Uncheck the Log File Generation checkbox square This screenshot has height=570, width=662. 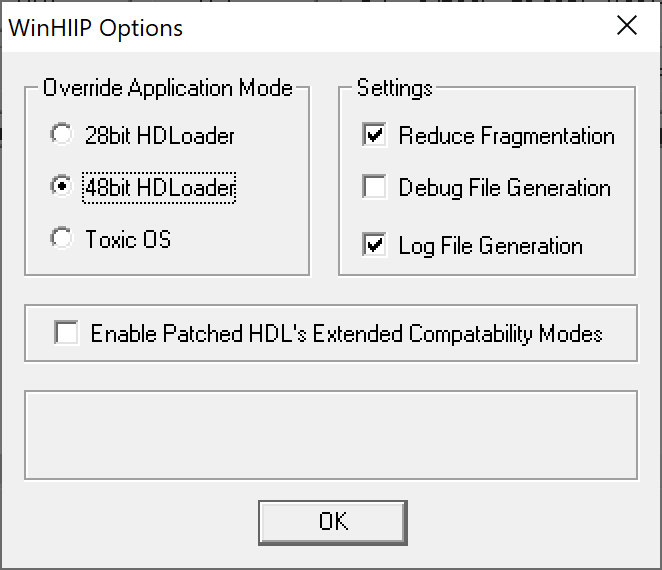tap(375, 245)
